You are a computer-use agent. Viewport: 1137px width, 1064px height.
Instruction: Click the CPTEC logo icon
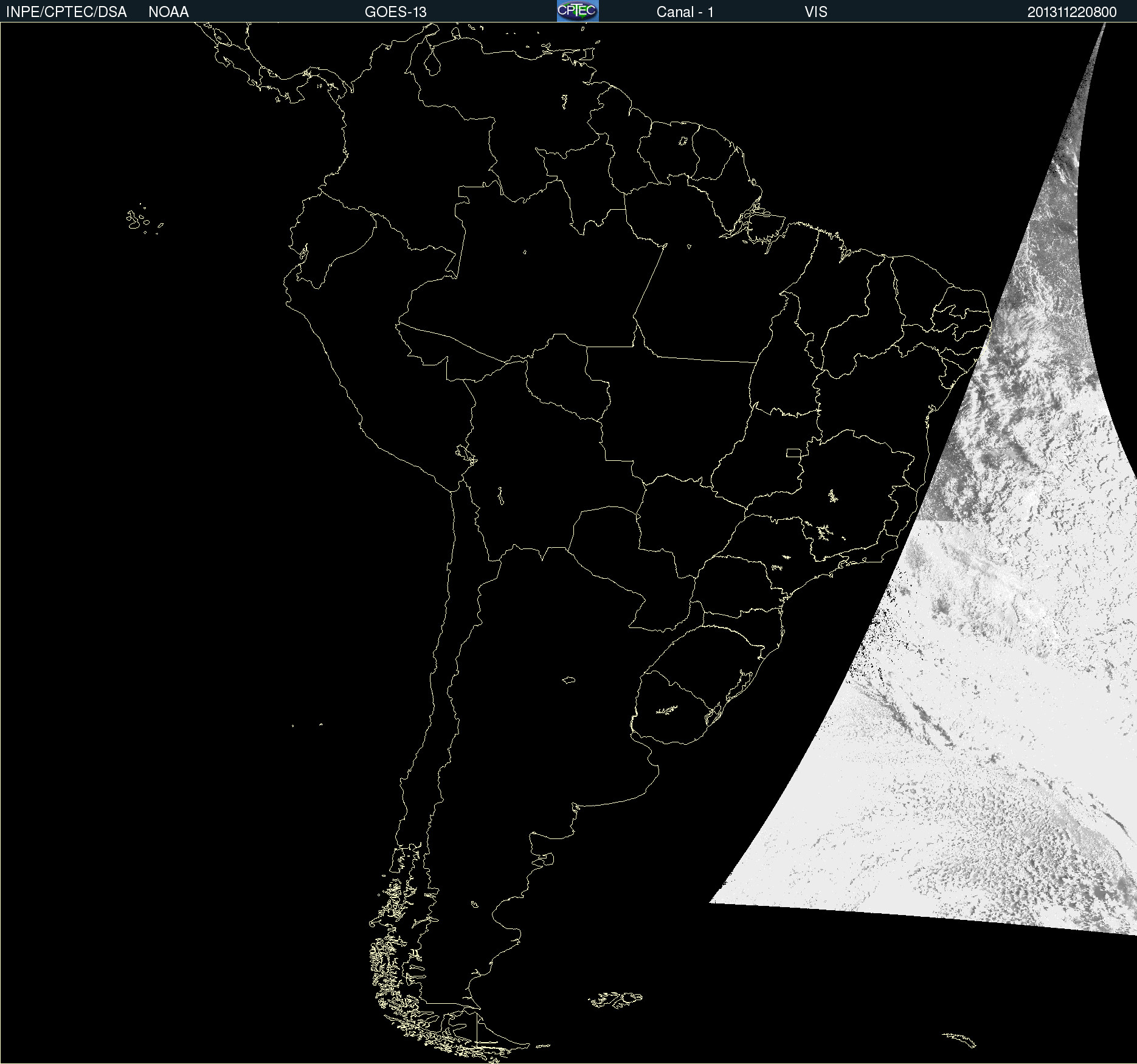point(578,11)
